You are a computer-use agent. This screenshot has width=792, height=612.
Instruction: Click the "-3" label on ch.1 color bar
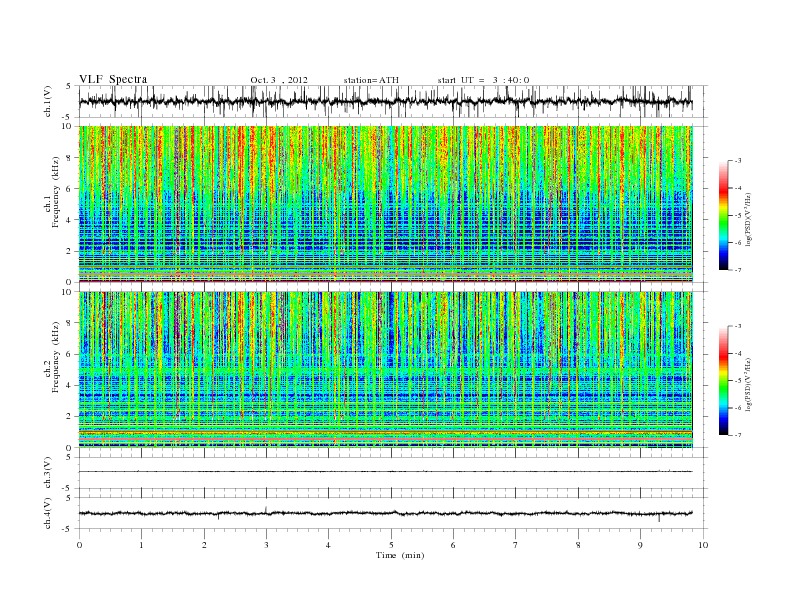pyautogui.click(x=738, y=161)
